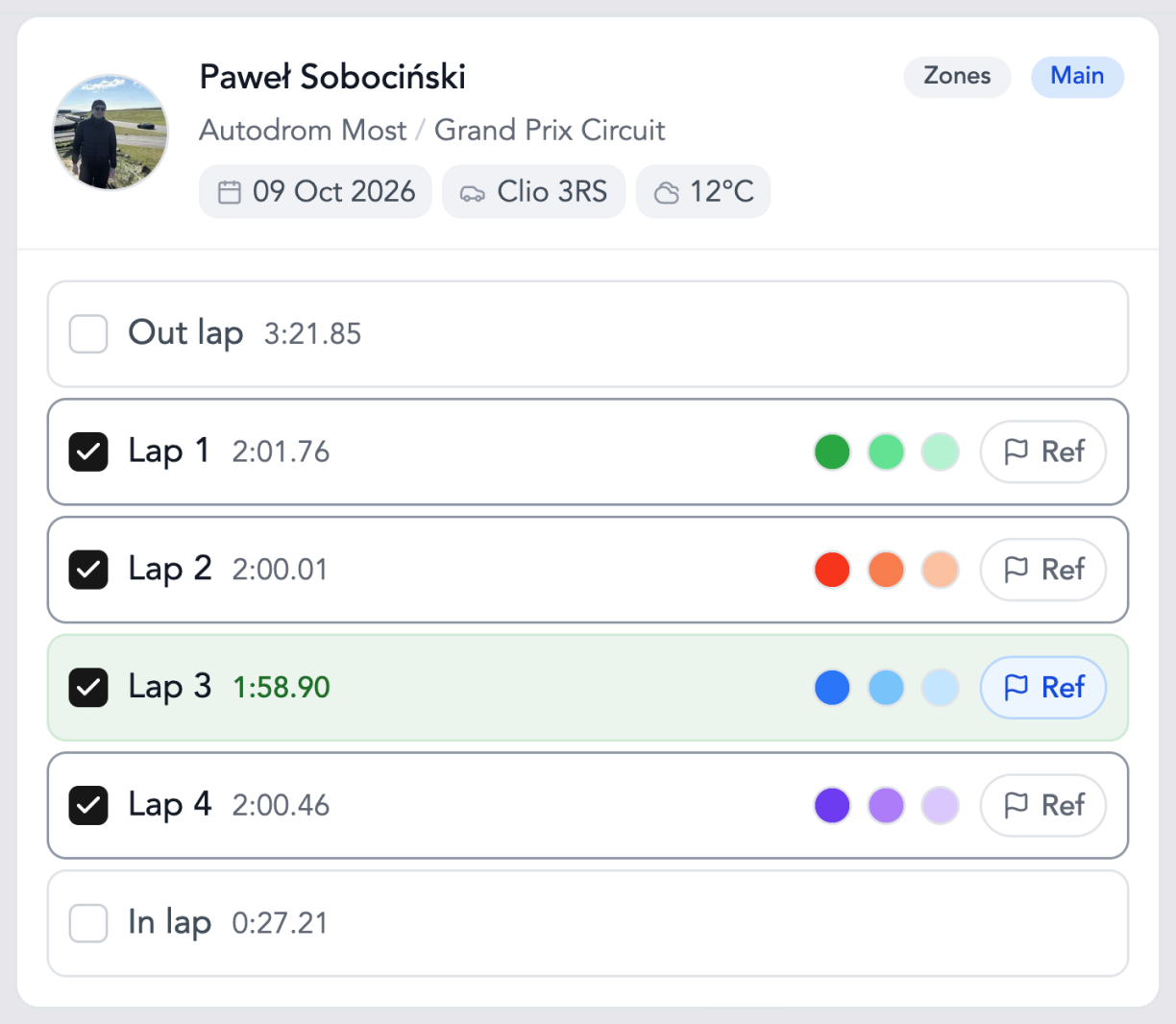
Task: Click the driver profile photo
Action: [110, 133]
